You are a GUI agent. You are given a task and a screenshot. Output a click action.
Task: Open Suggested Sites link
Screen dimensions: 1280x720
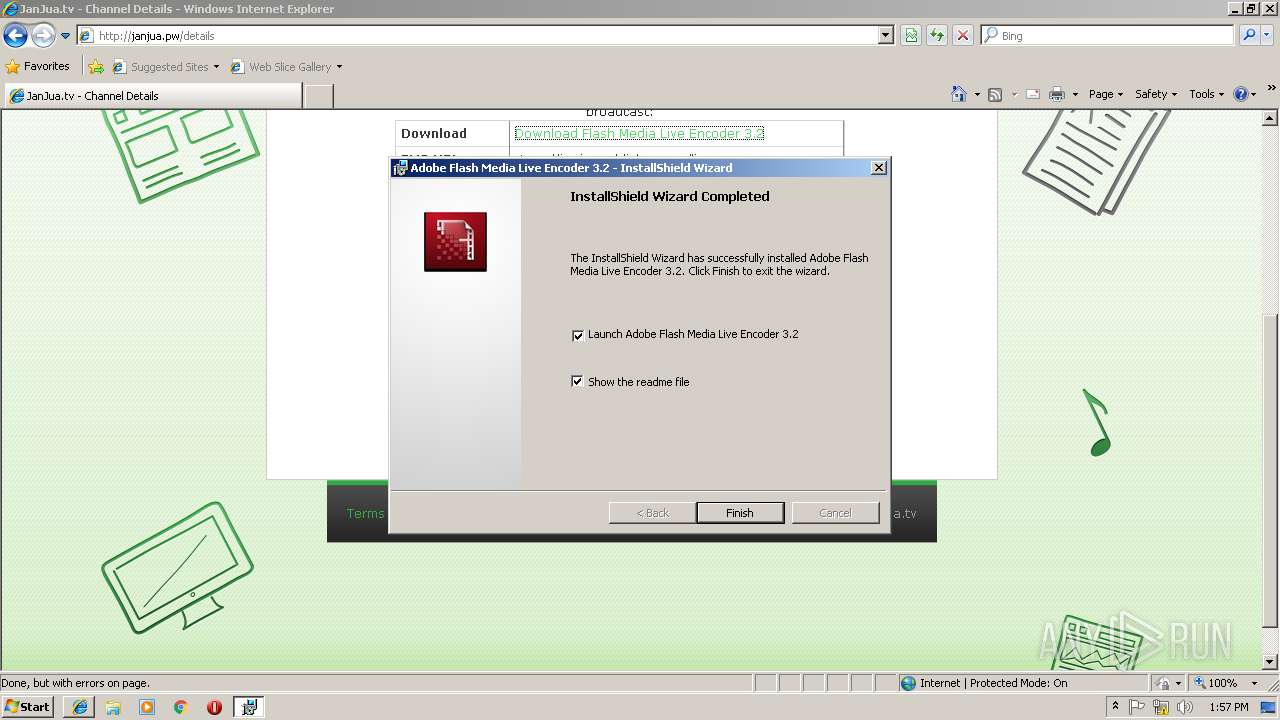tap(165, 67)
